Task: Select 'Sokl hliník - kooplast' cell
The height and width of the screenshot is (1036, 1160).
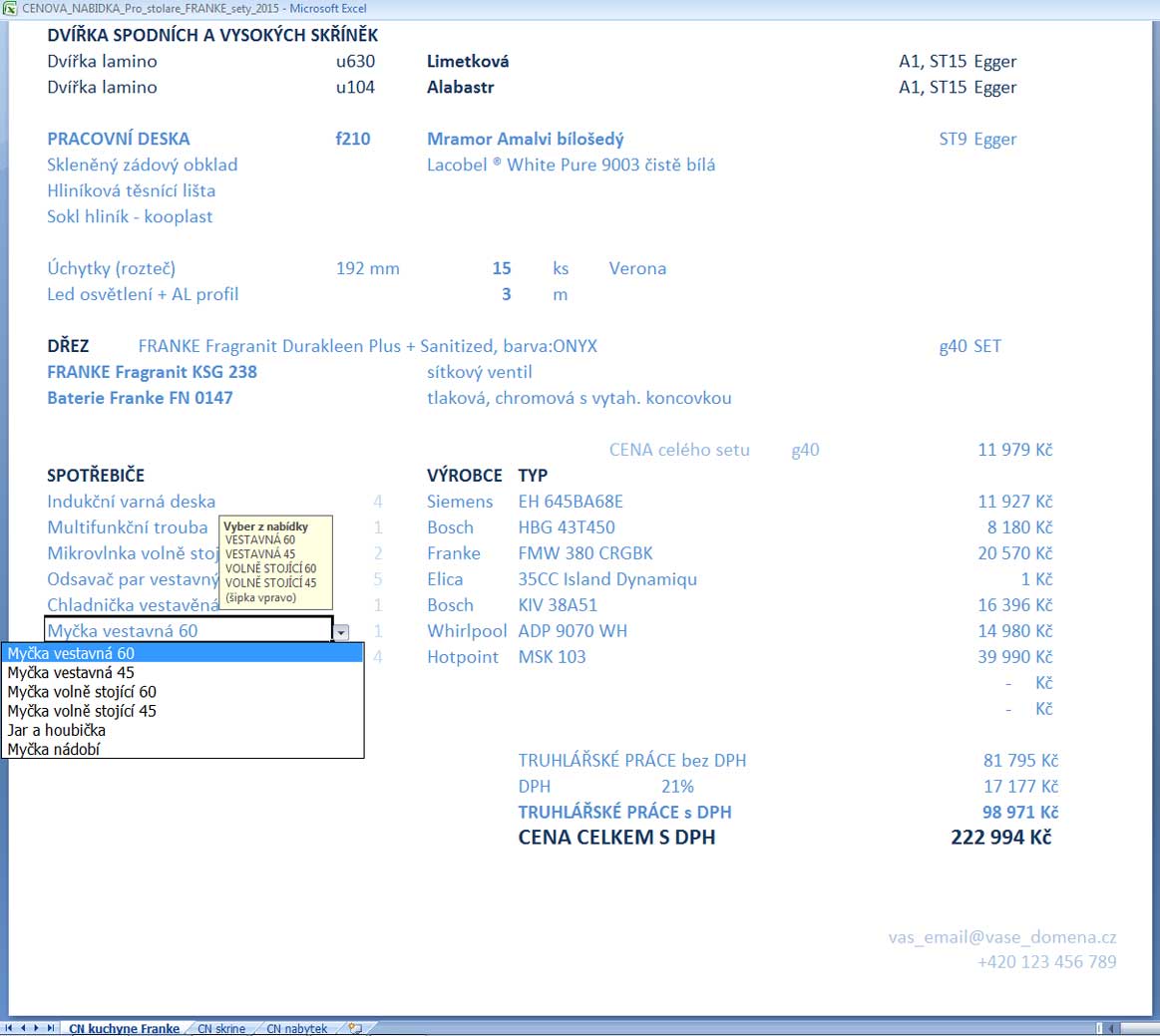Action: point(130,216)
